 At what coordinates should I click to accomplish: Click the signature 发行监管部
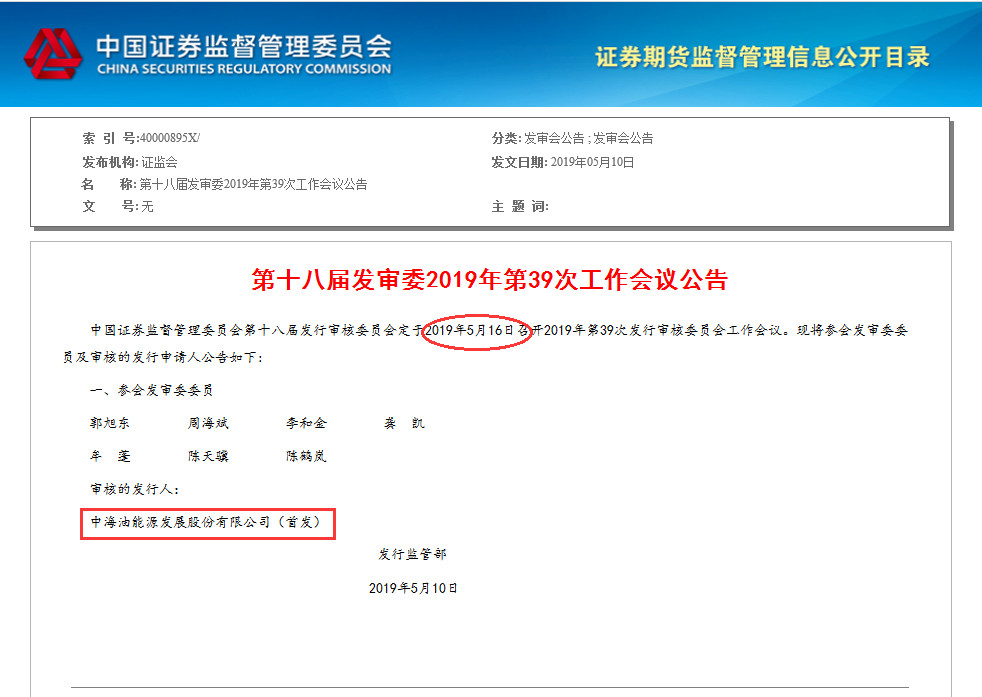(412, 554)
